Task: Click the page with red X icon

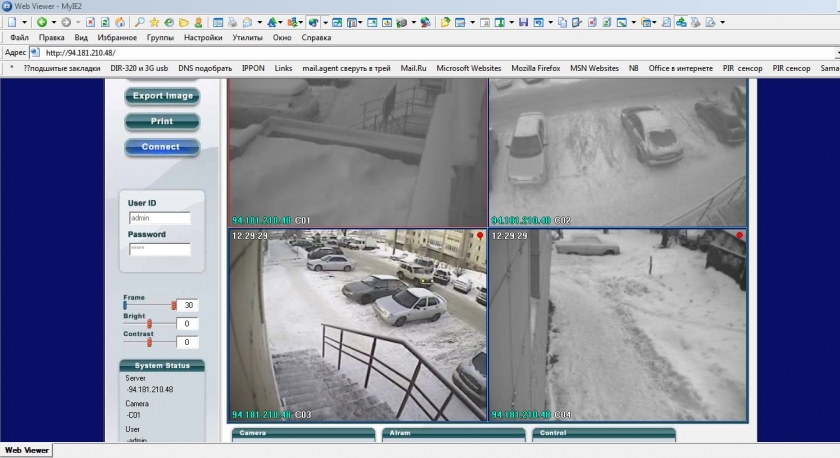Action: point(591,22)
